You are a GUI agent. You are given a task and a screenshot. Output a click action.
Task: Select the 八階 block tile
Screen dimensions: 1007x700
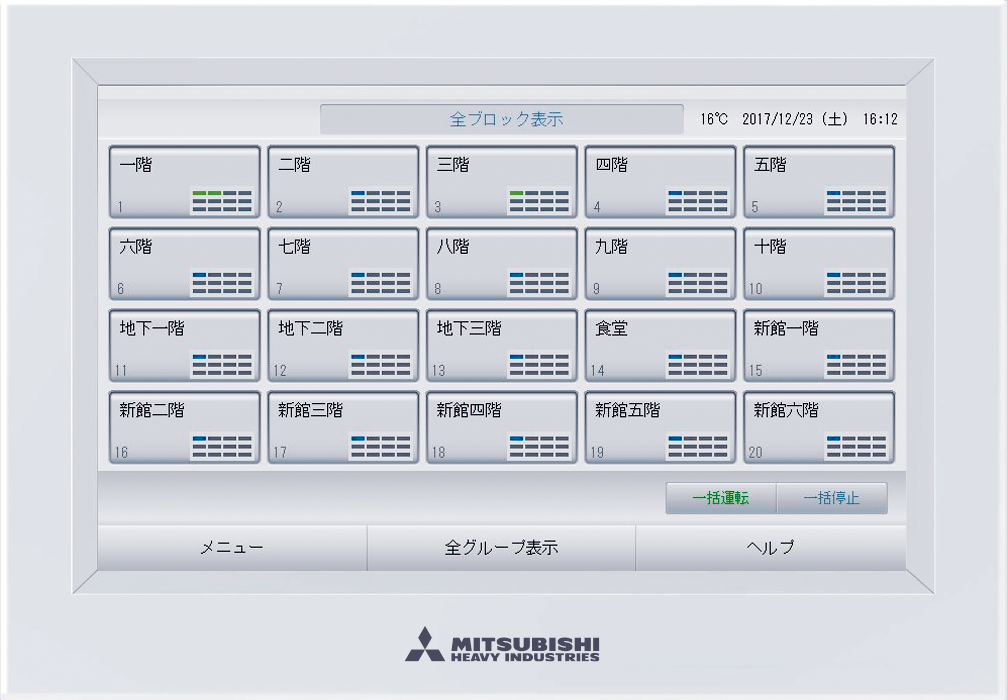[501, 264]
